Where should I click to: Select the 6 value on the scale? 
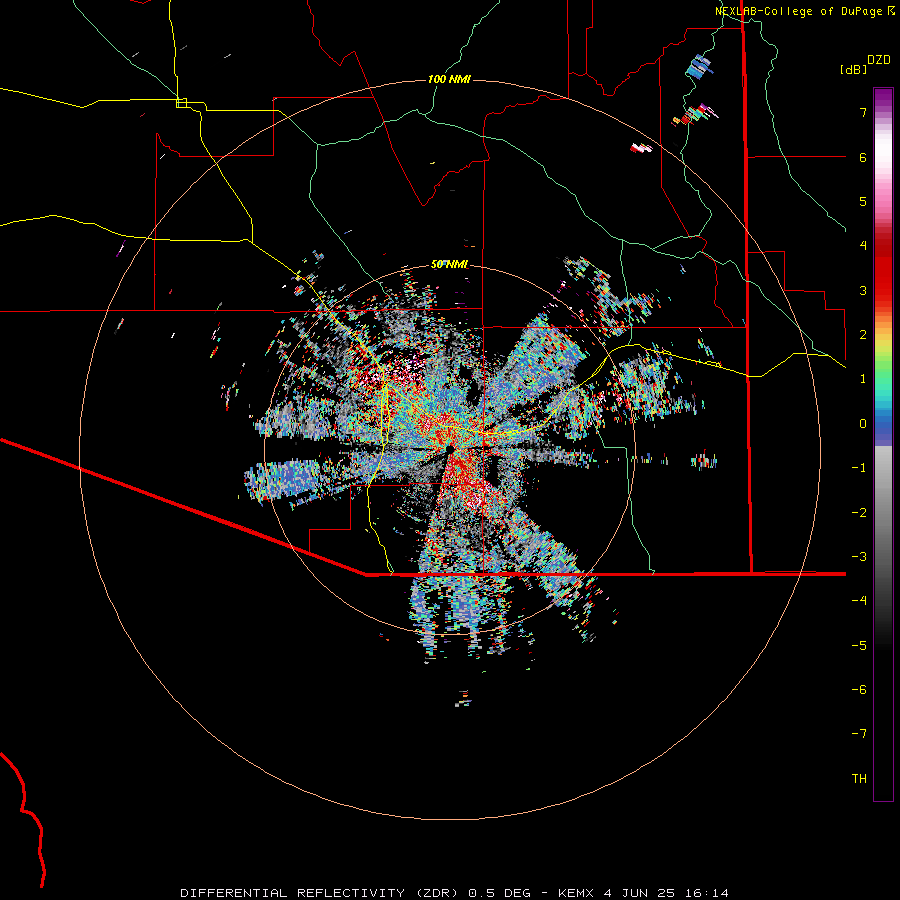point(863,157)
